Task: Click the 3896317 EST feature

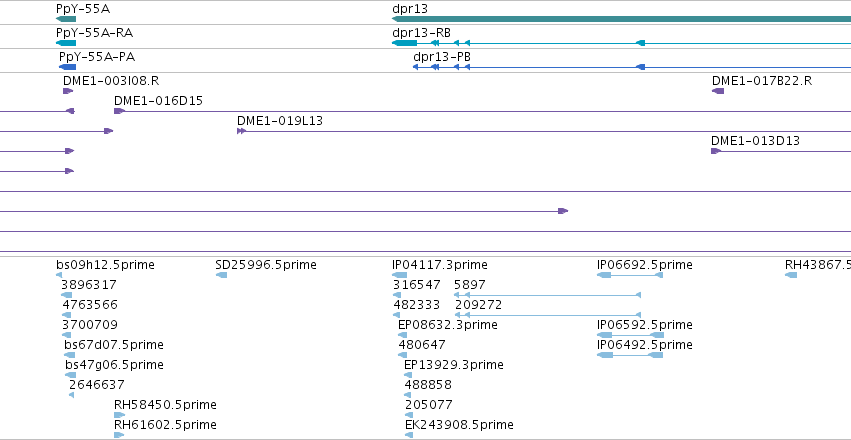Action: pyautogui.click(x=66, y=295)
